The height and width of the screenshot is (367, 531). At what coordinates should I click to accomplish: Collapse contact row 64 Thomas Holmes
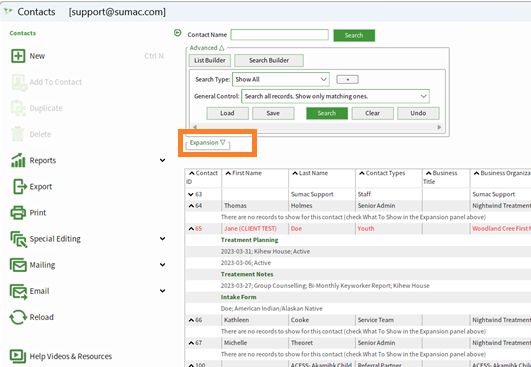pyautogui.click(x=191, y=206)
